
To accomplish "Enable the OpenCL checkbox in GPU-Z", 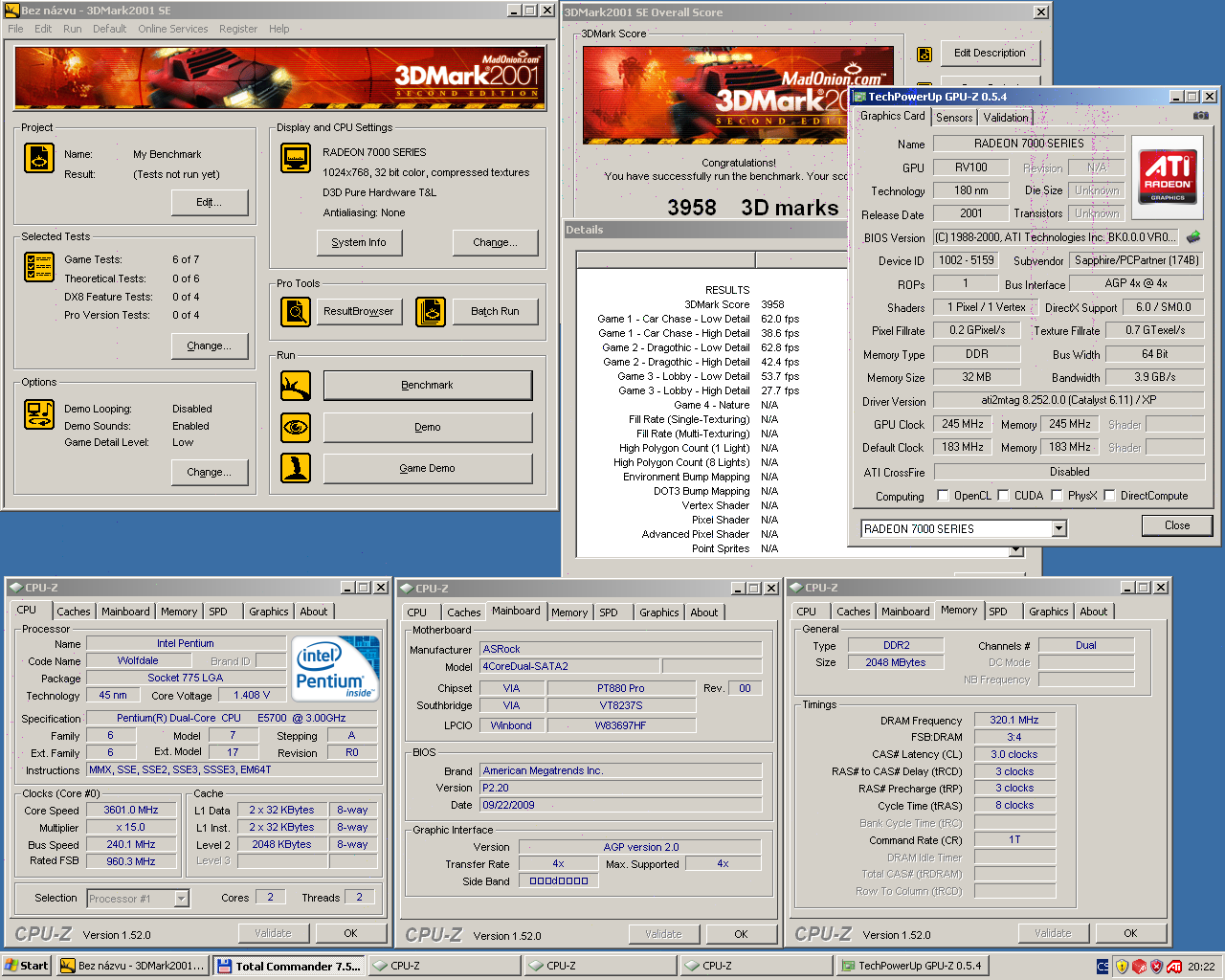I will point(943,495).
